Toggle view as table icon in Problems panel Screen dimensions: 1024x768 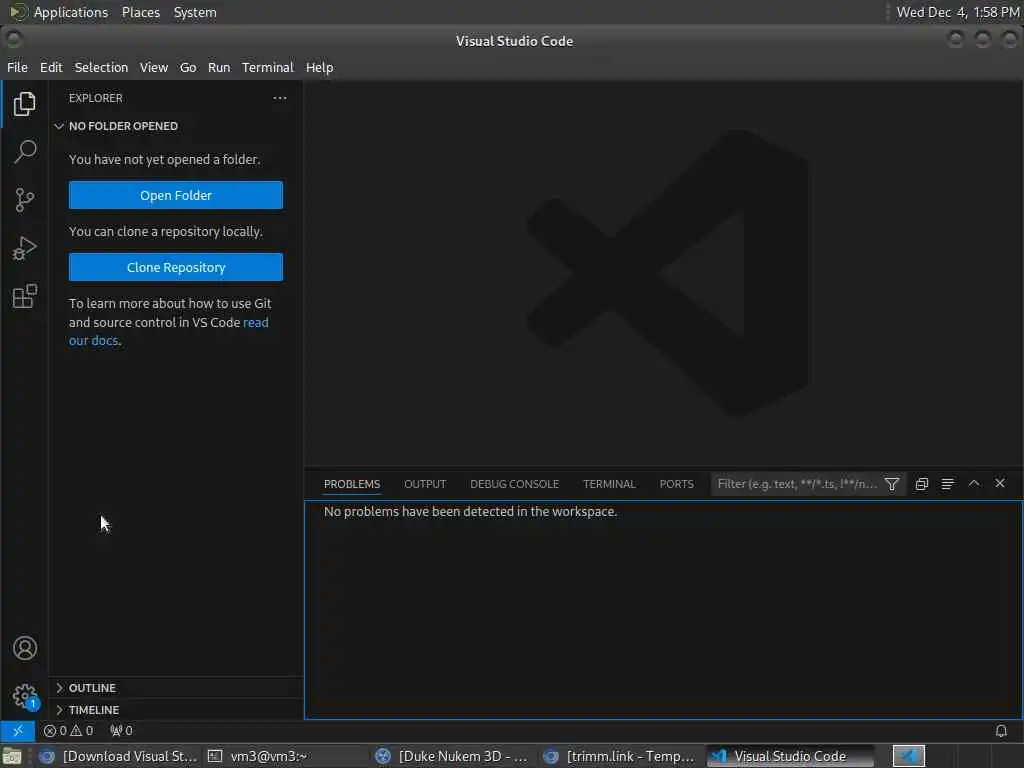point(948,484)
